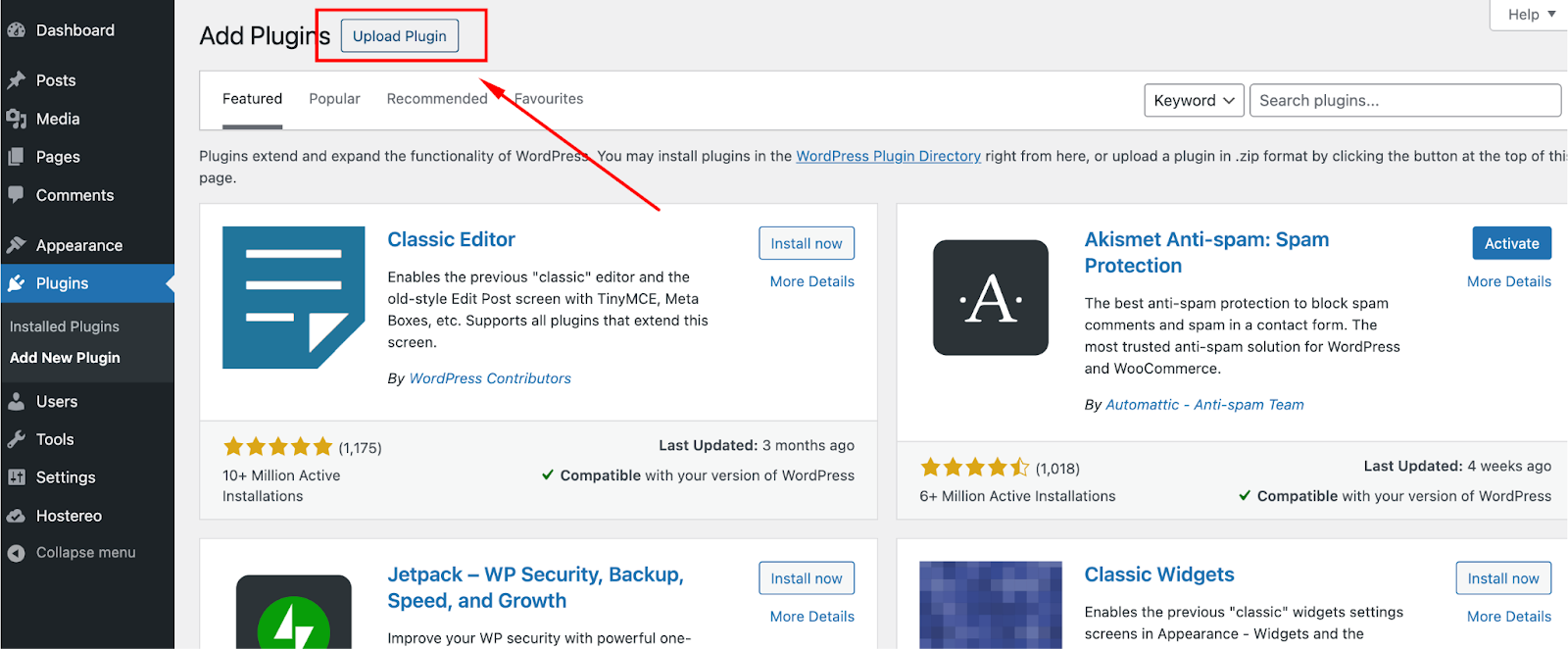This screenshot has height=649, width=1568.
Task: Click "6+ Million Active Installations" text
Action: [1017, 496]
